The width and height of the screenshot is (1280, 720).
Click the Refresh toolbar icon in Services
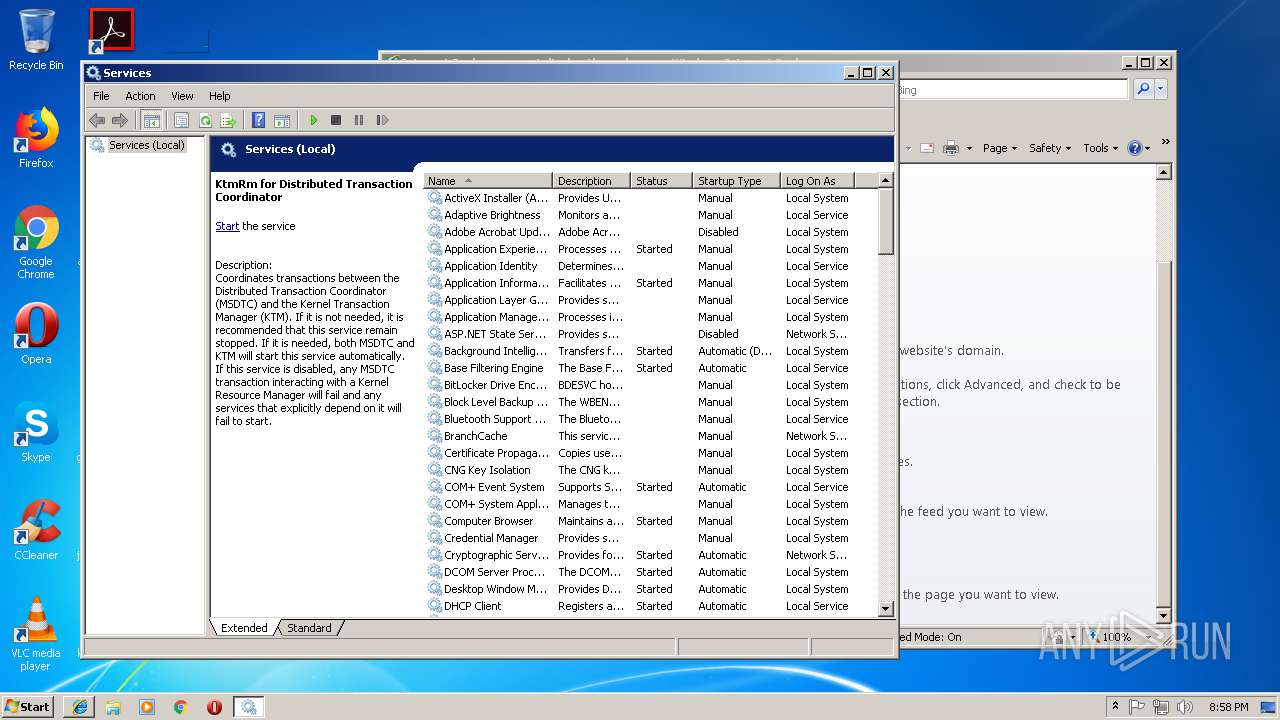[205, 121]
